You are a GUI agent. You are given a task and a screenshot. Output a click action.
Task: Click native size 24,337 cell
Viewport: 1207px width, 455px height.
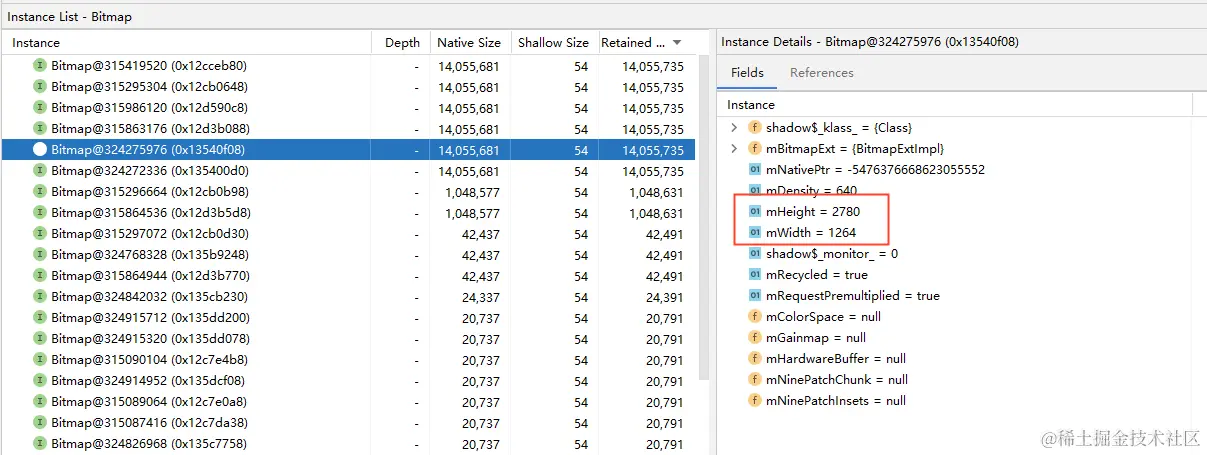(480, 297)
